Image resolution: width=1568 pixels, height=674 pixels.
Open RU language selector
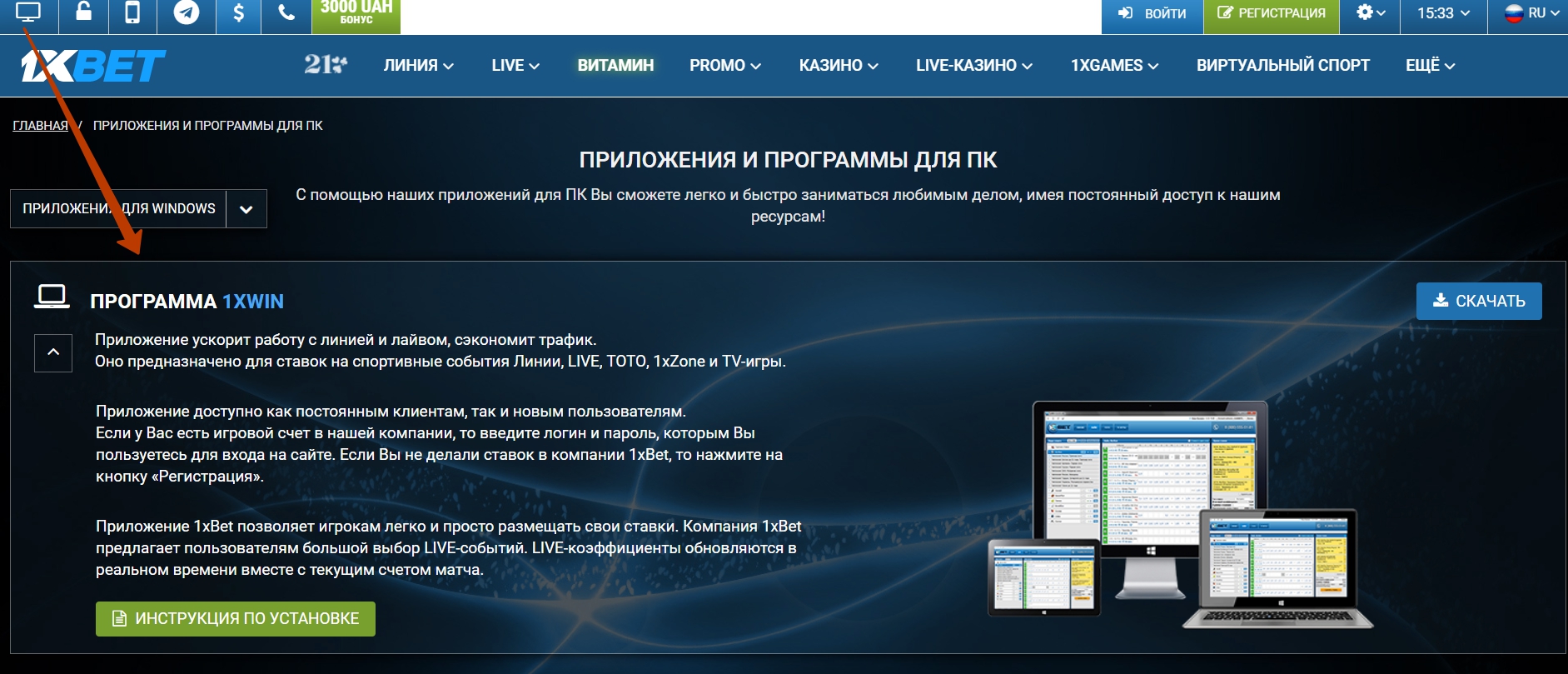[1531, 13]
